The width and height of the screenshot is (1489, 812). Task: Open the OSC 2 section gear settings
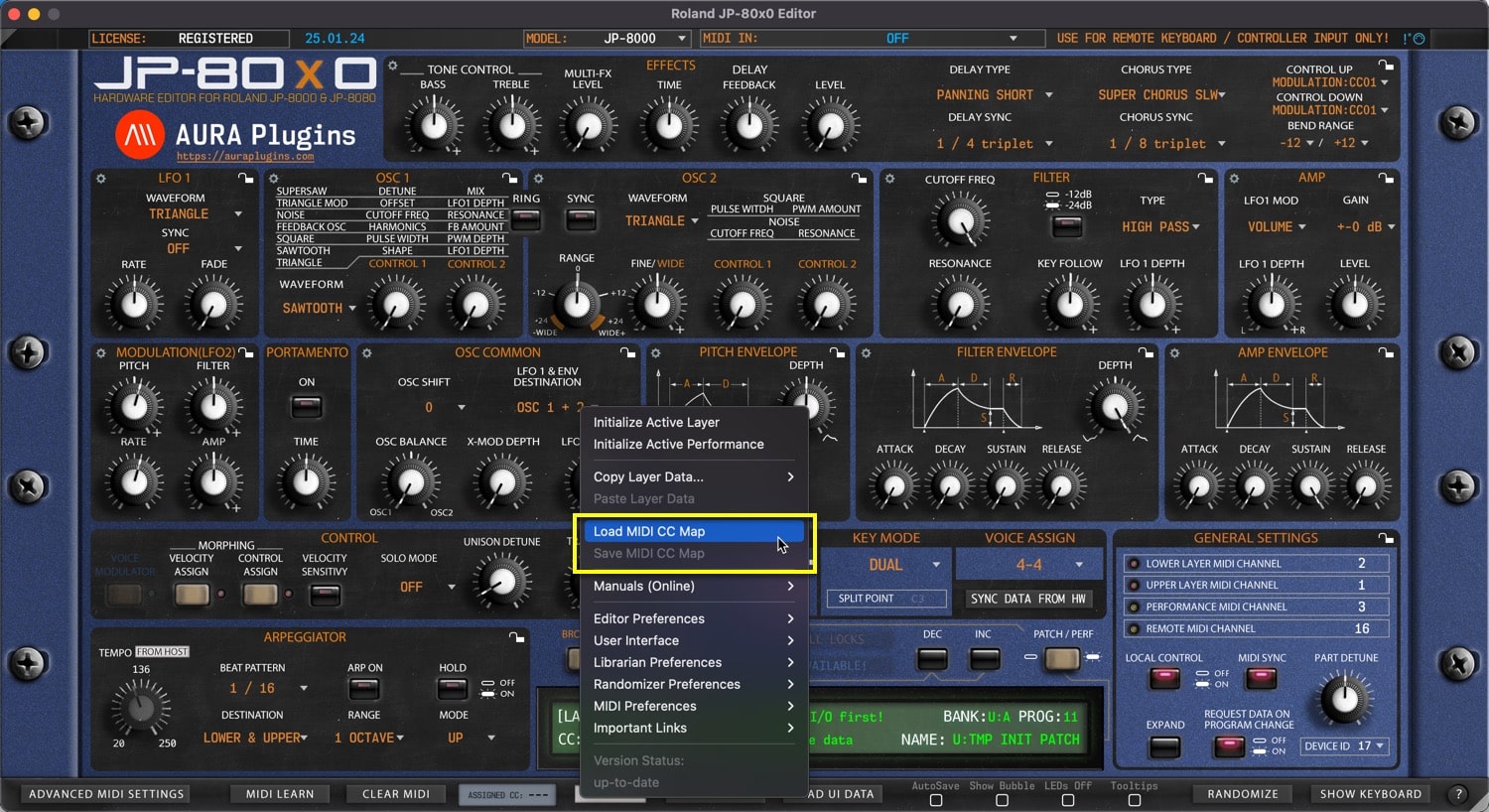pyautogui.click(x=539, y=179)
